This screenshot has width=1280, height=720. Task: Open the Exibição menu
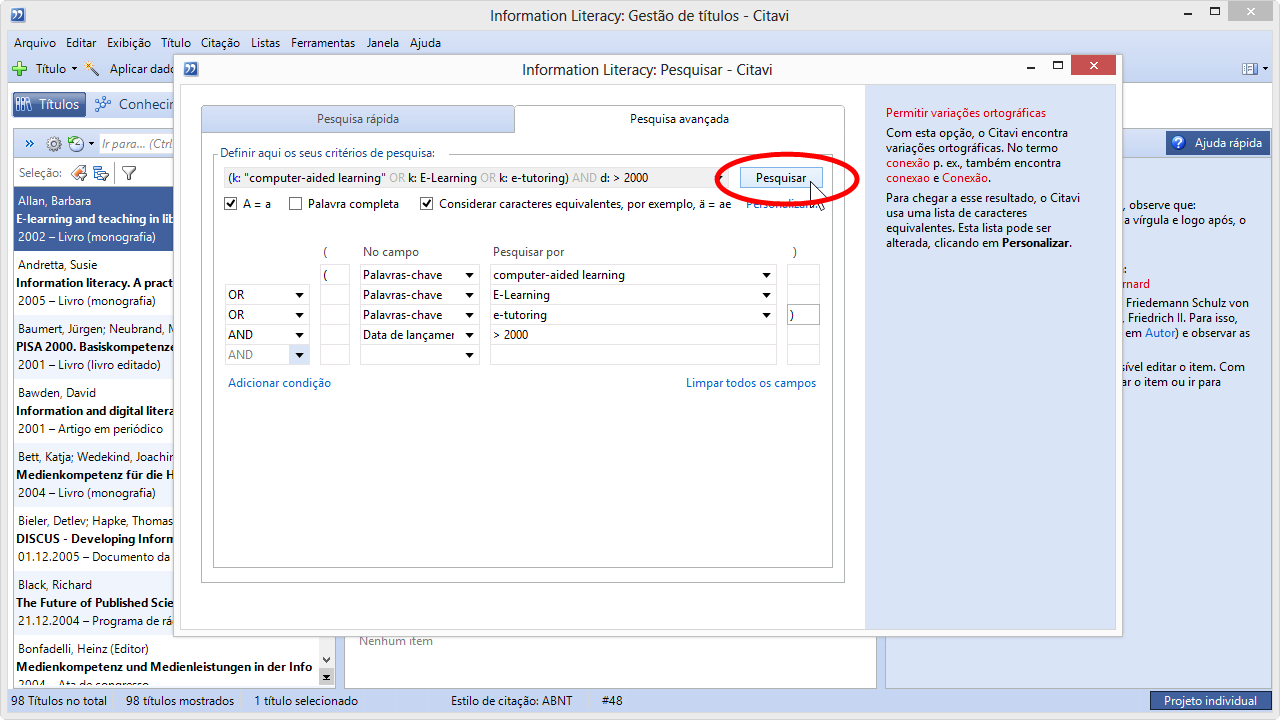tap(129, 43)
